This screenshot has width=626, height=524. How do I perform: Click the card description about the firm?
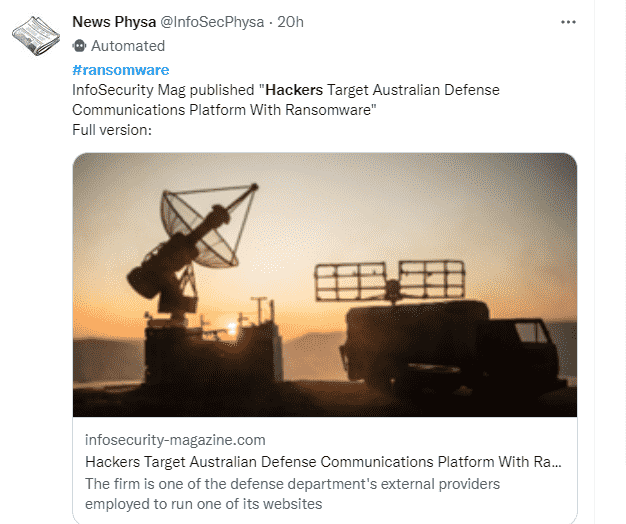292,494
